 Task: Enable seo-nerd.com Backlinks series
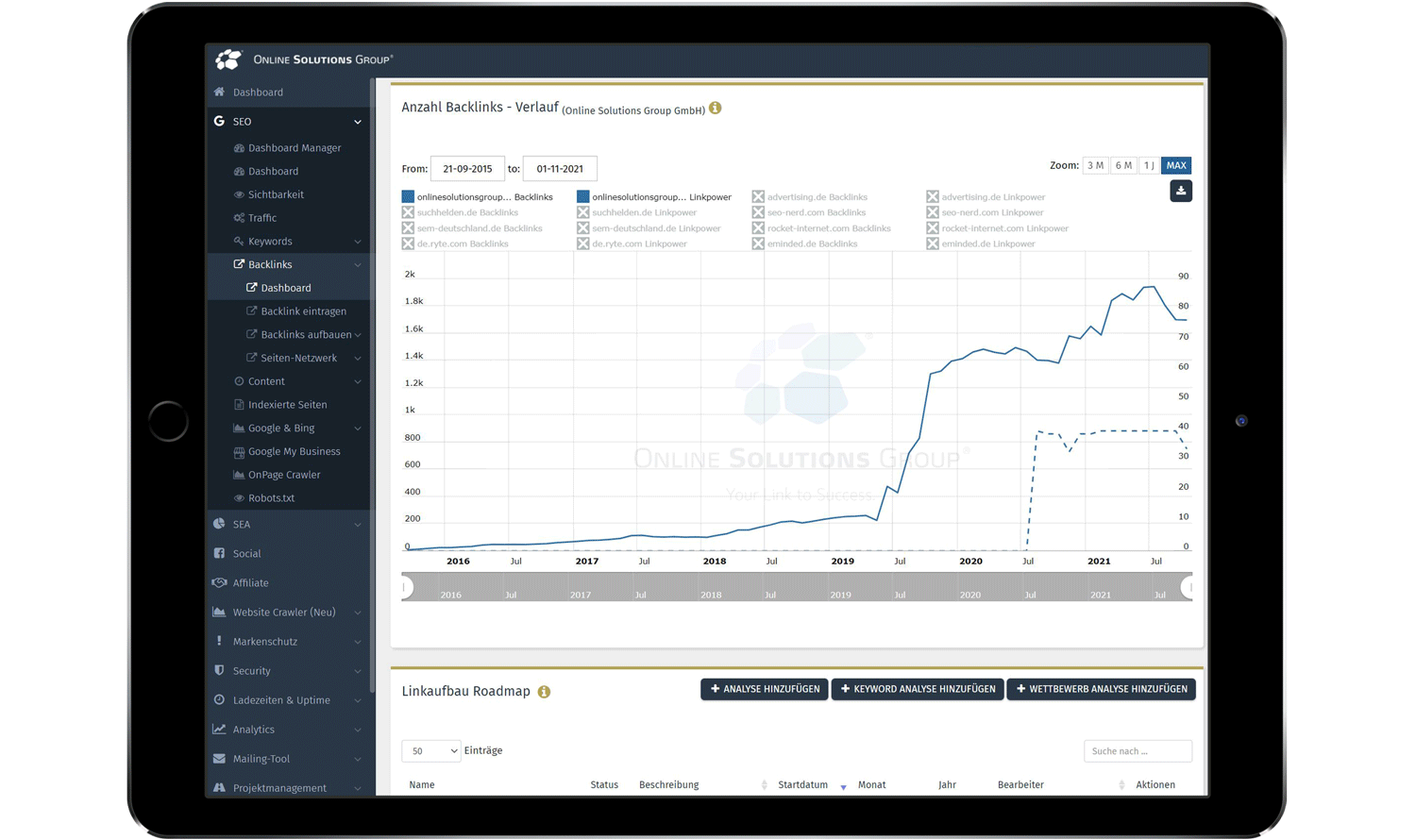809,212
